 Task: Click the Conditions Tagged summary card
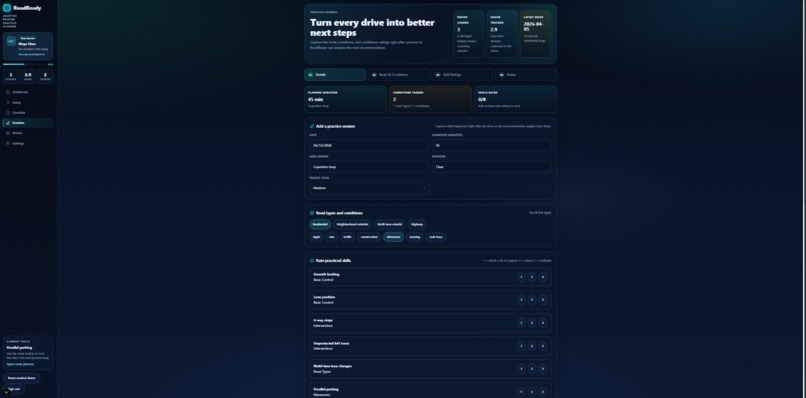[x=431, y=99]
